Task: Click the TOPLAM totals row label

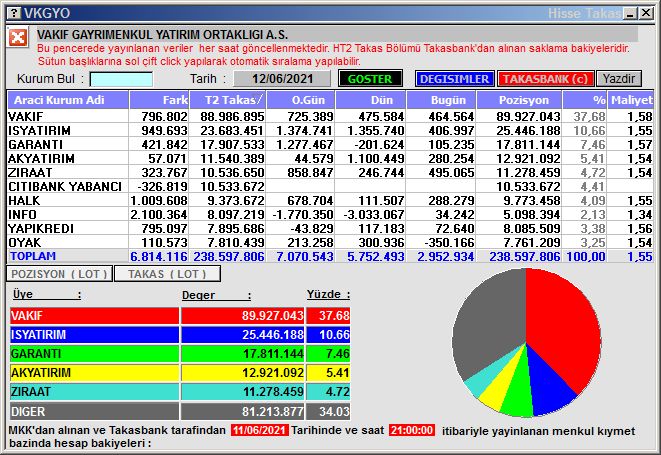Action: [33, 256]
